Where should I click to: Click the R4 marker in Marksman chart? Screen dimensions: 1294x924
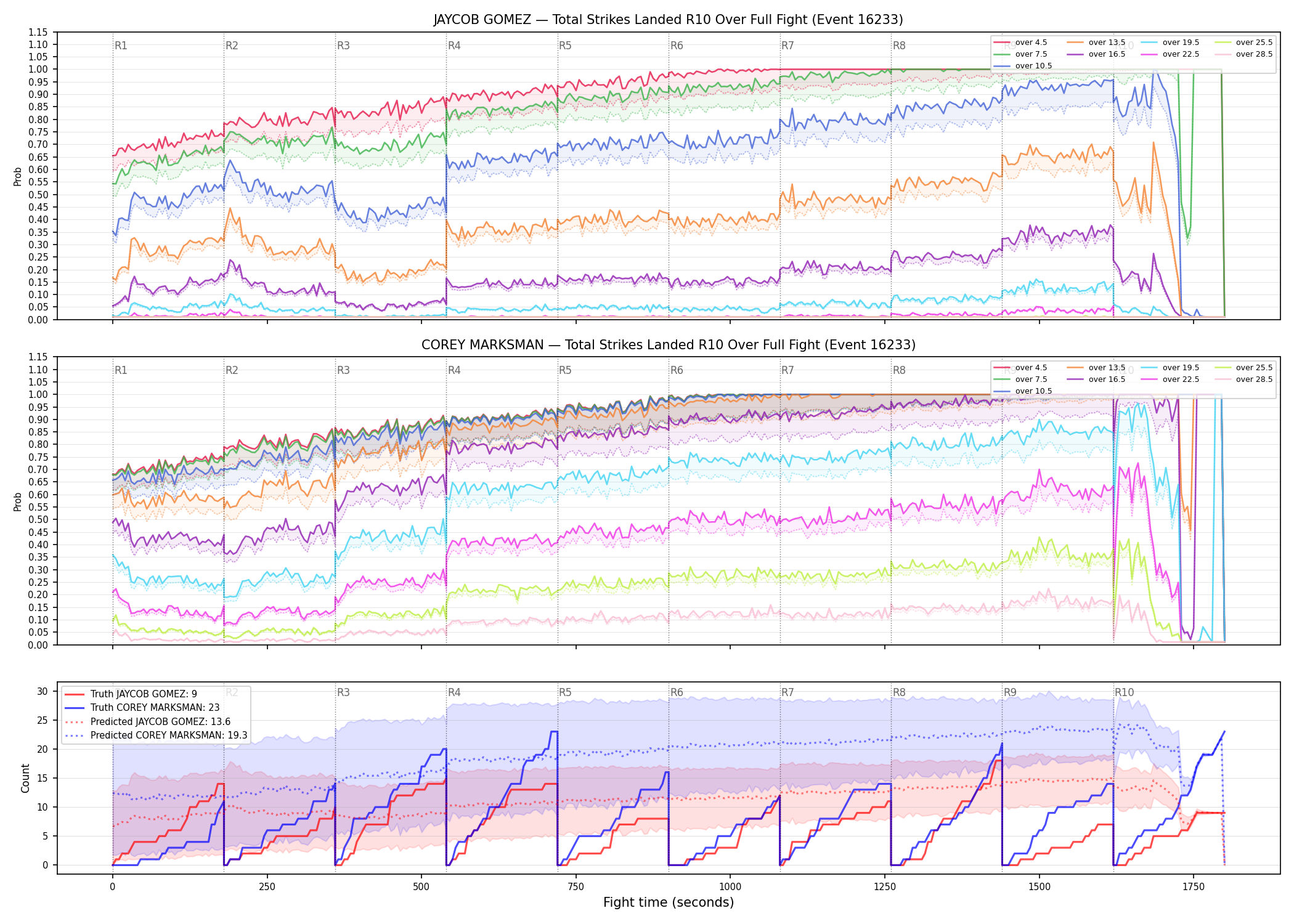(454, 370)
